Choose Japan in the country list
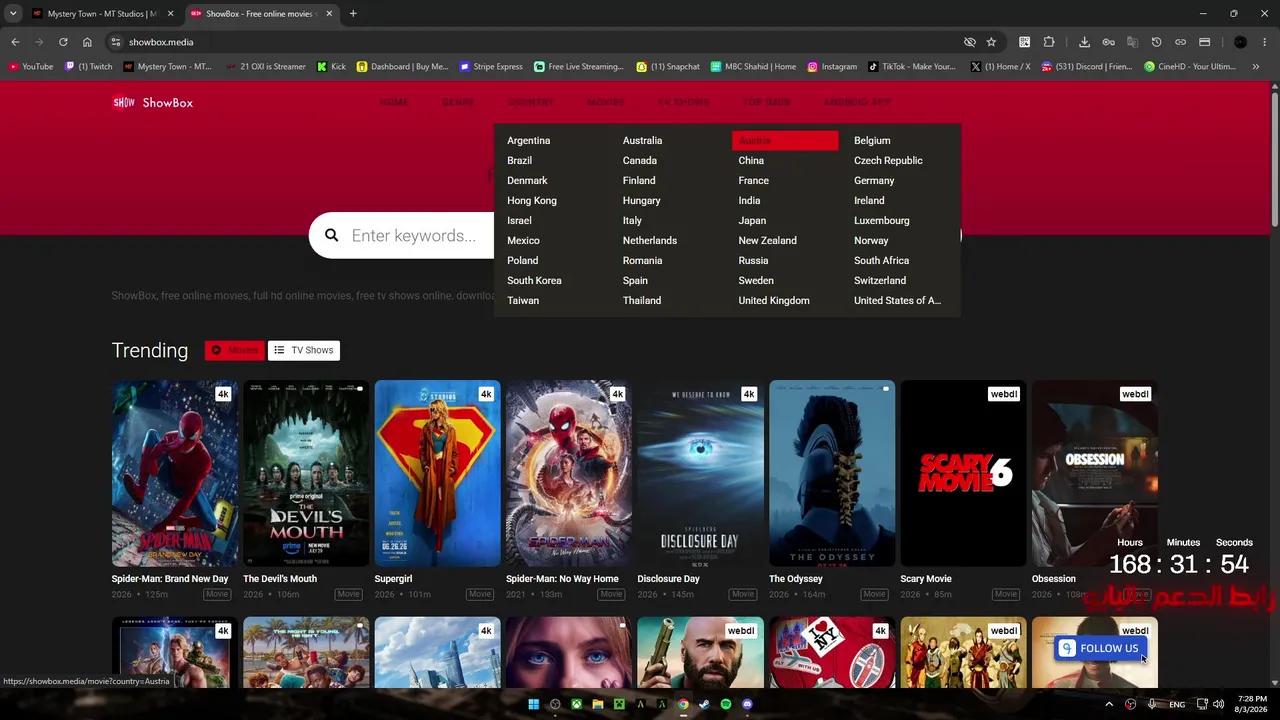The height and width of the screenshot is (720, 1280). (x=752, y=221)
